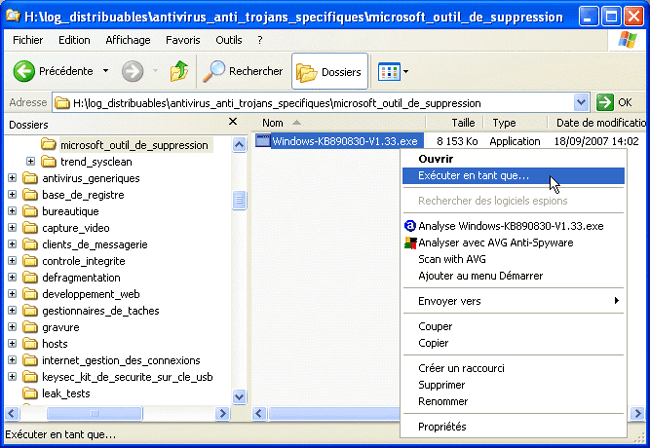
Task: Expand the gestionnaires_de_taches folder node
Action: coord(12,310)
